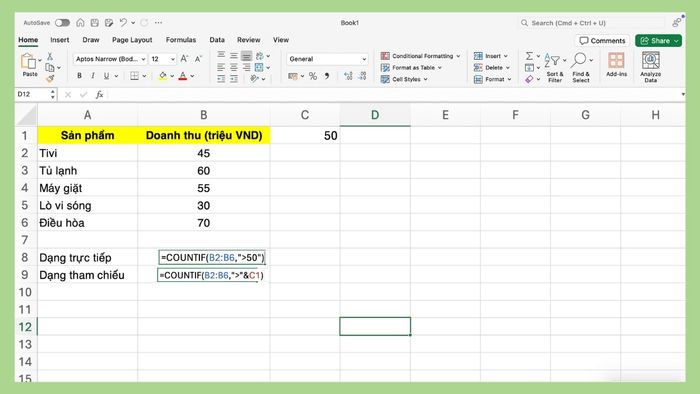This screenshot has width=700, height=394.
Task: Click the Fill down icon
Action: 529,67
